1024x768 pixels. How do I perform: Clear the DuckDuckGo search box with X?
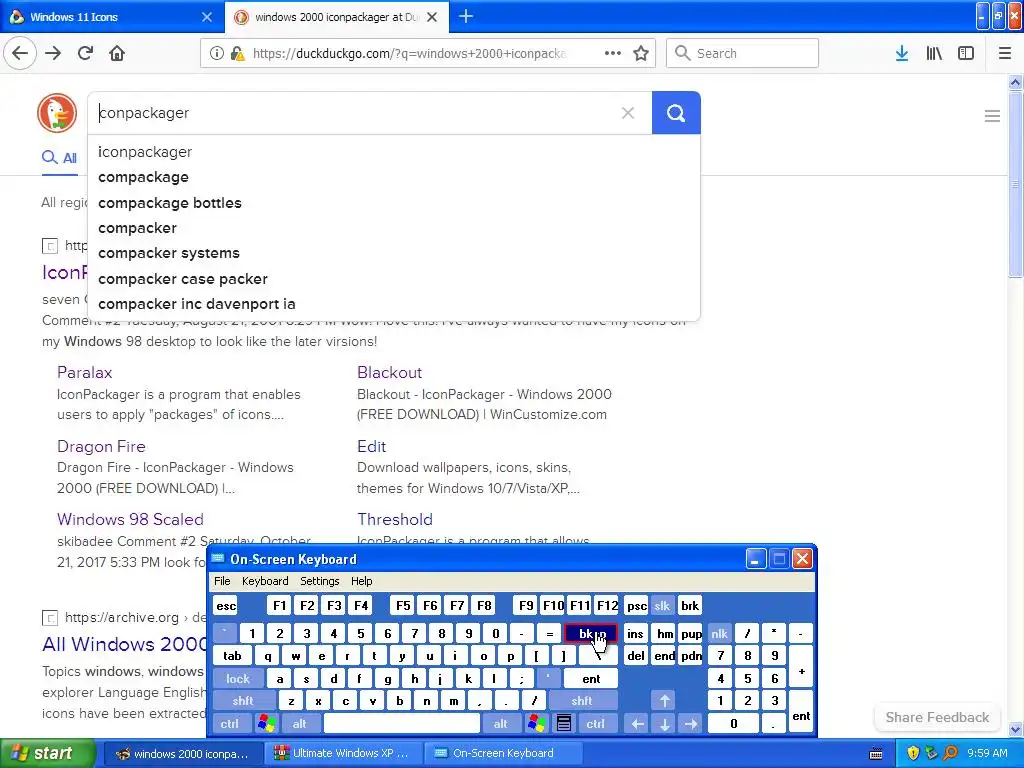628,113
